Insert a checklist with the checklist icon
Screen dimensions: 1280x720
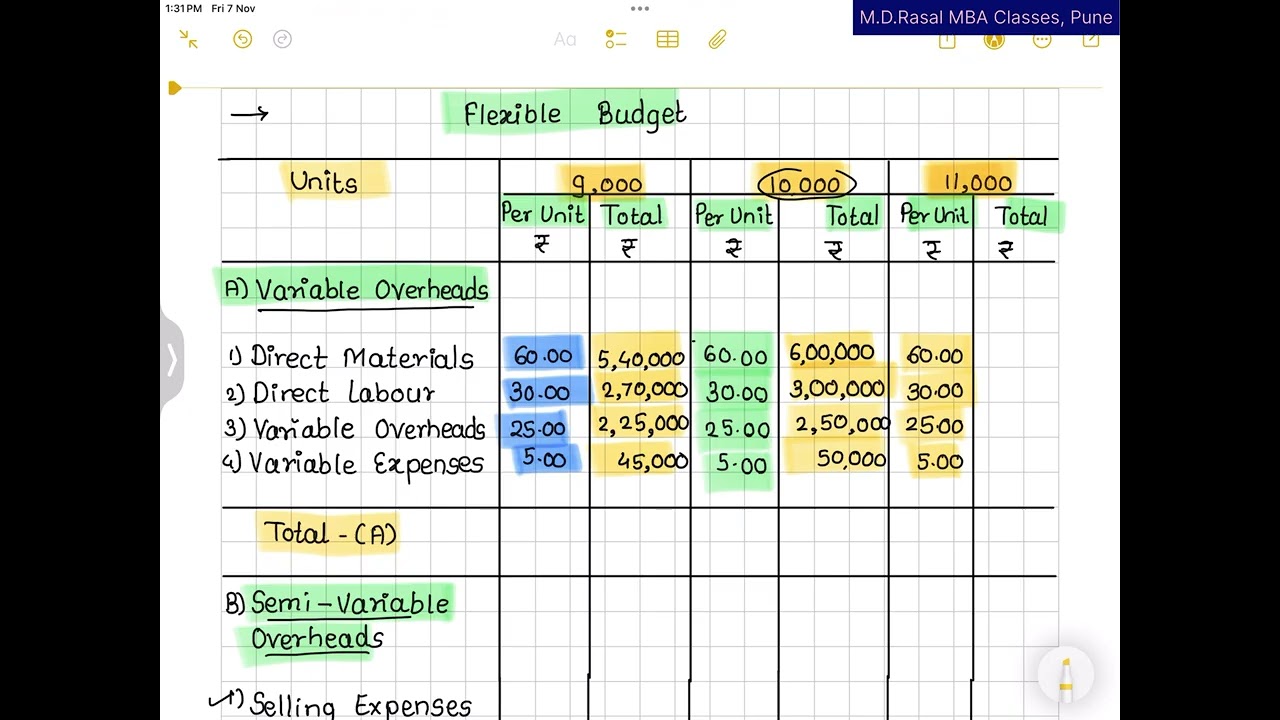[x=616, y=39]
